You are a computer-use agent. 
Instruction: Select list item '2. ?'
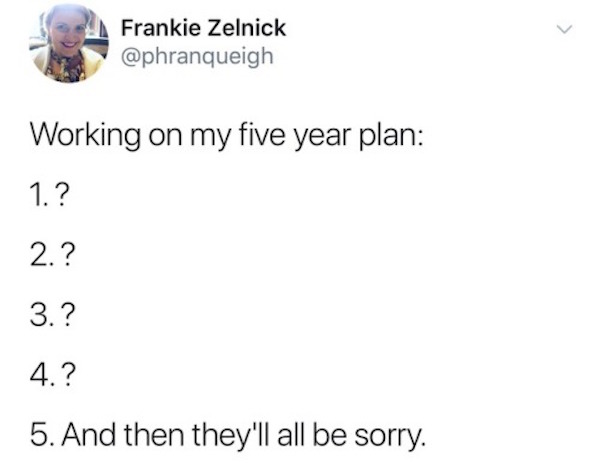pyautogui.click(x=50, y=254)
